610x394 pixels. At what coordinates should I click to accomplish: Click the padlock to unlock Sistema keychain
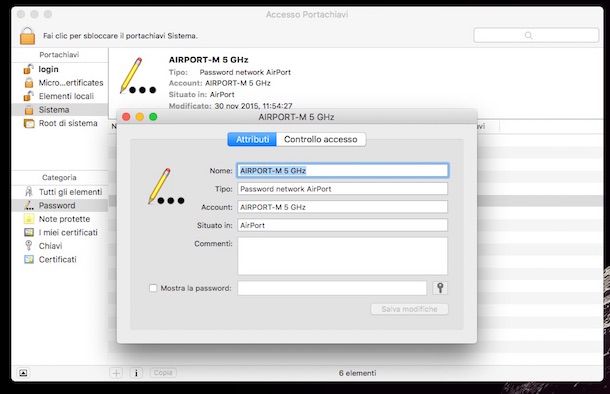tap(27, 36)
